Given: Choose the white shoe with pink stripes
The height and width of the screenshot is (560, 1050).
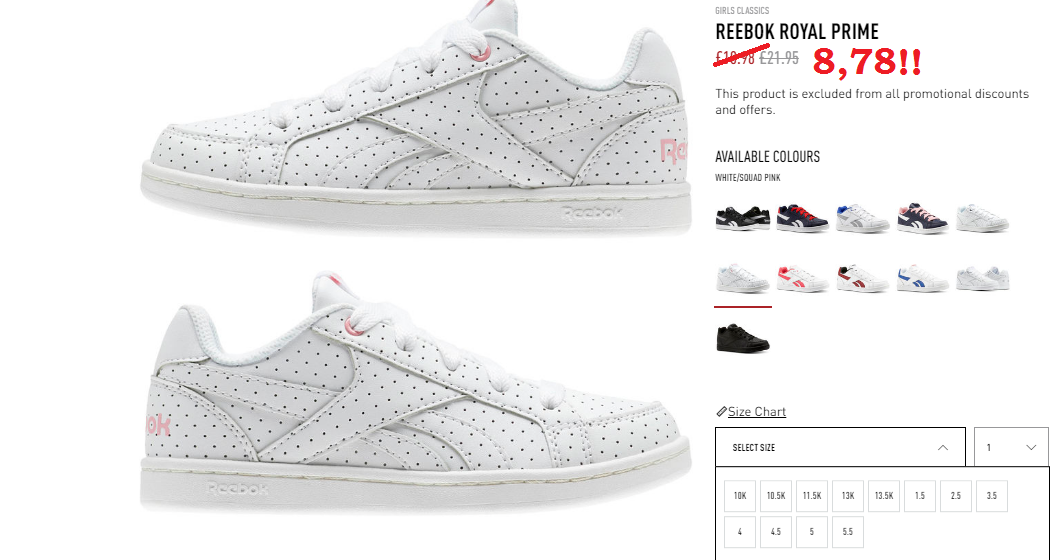Looking at the screenshot, I should click(802, 278).
